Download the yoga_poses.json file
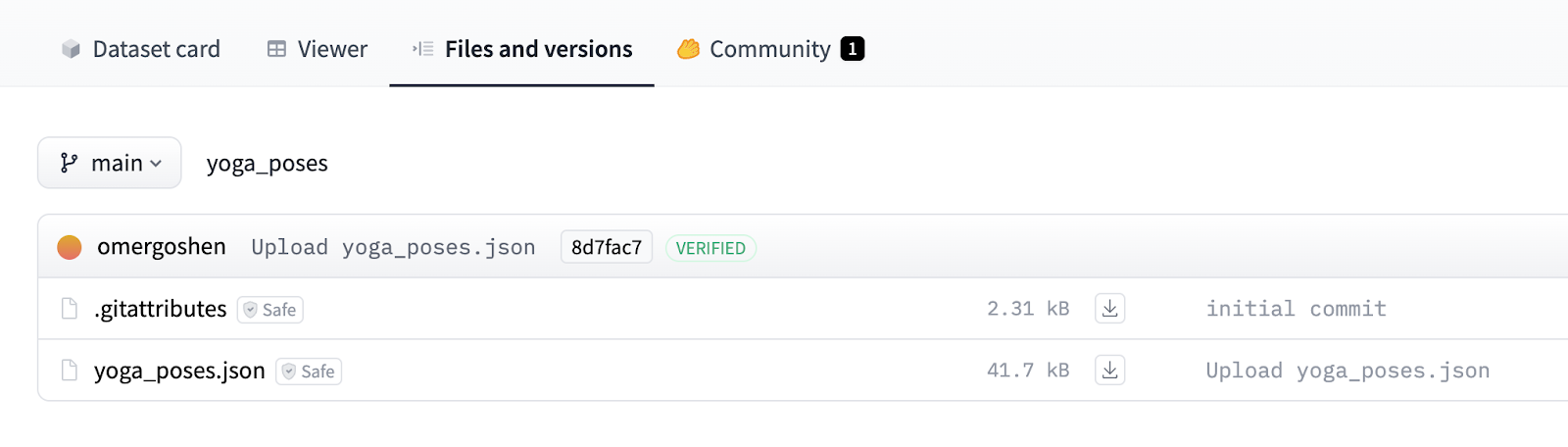 [x=1109, y=371]
